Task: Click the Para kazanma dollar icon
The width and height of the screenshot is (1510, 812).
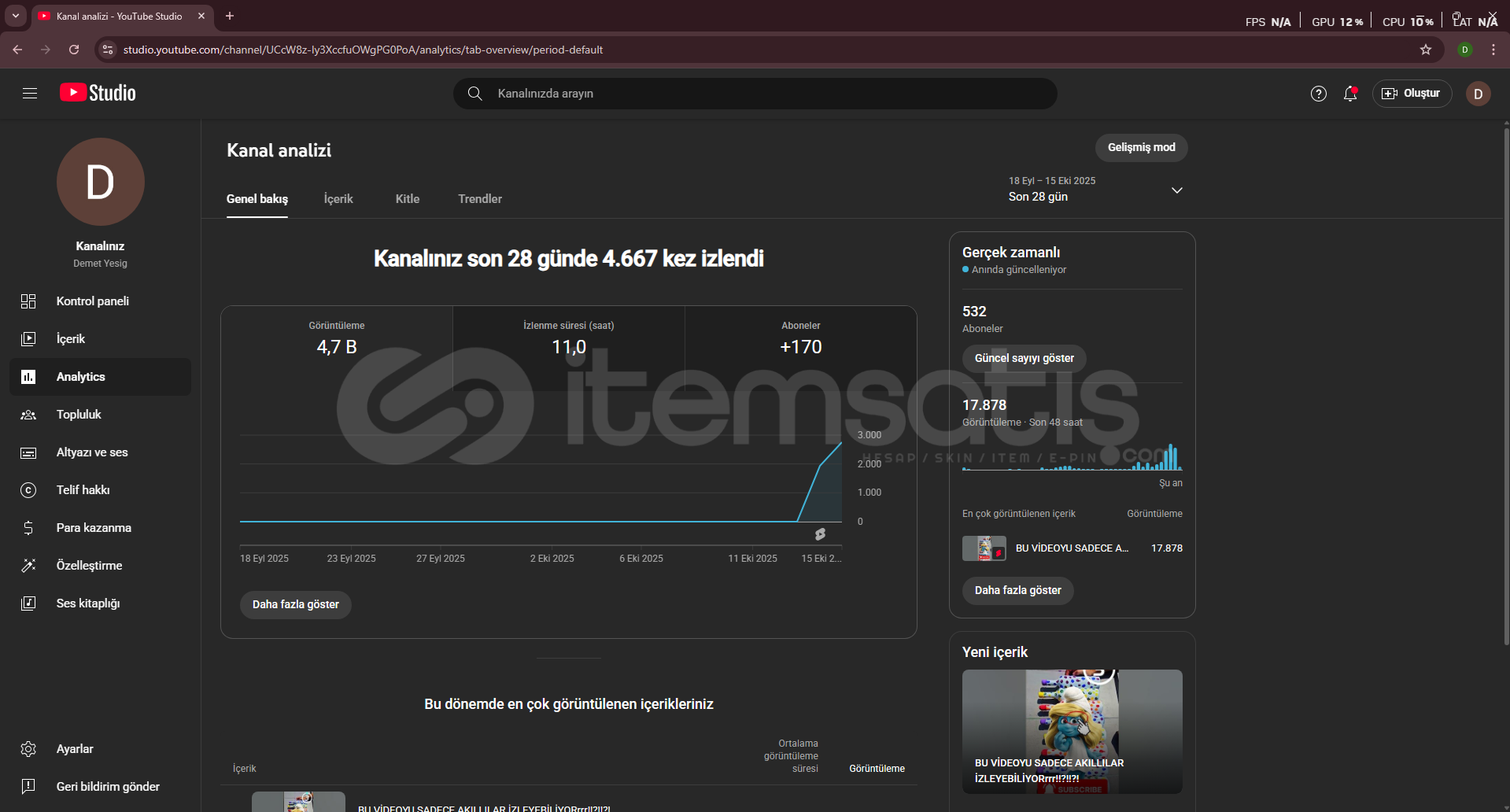Action: click(x=28, y=528)
